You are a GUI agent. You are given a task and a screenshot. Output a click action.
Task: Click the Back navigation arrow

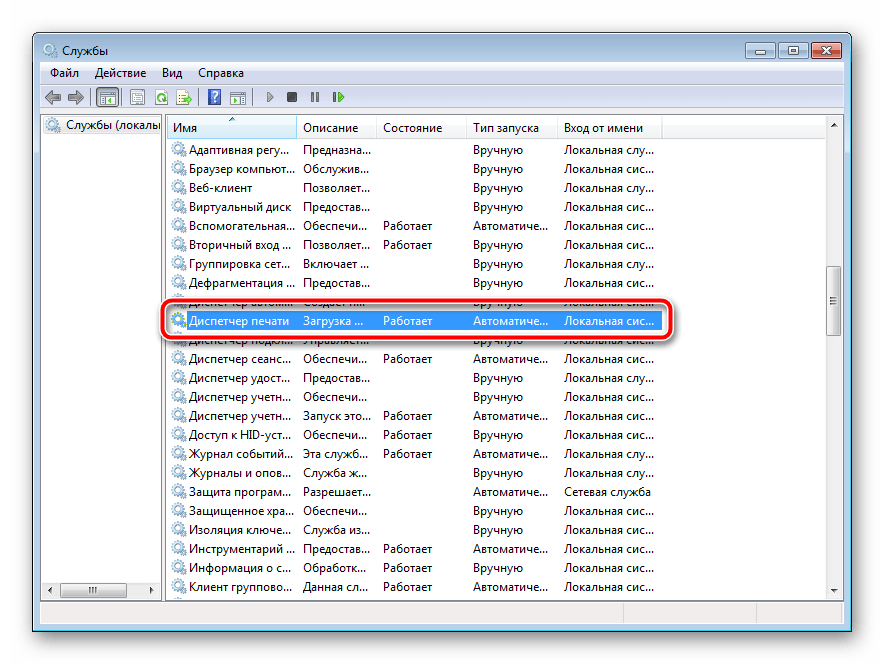51,97
